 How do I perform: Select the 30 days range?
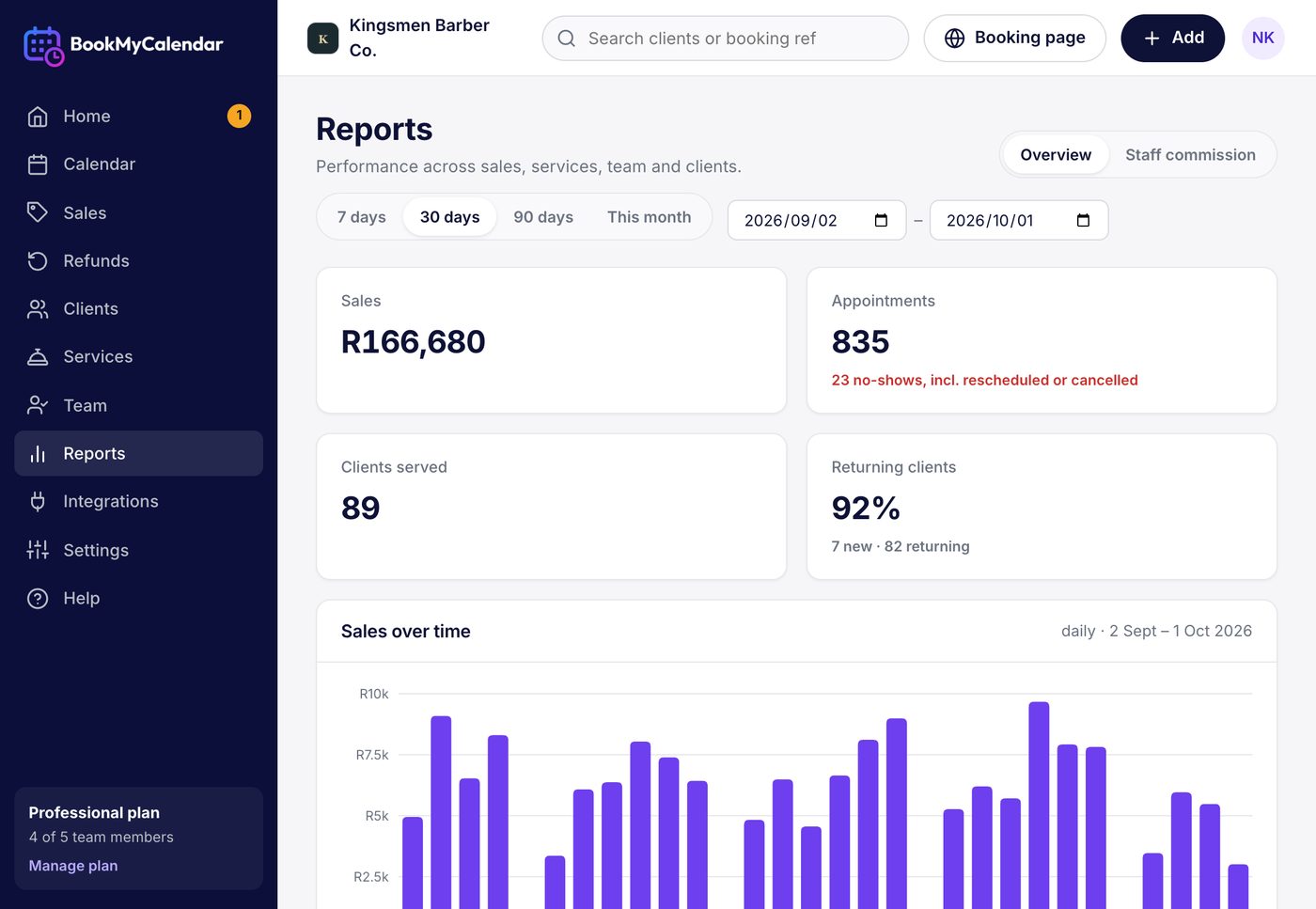coord(449,217)
